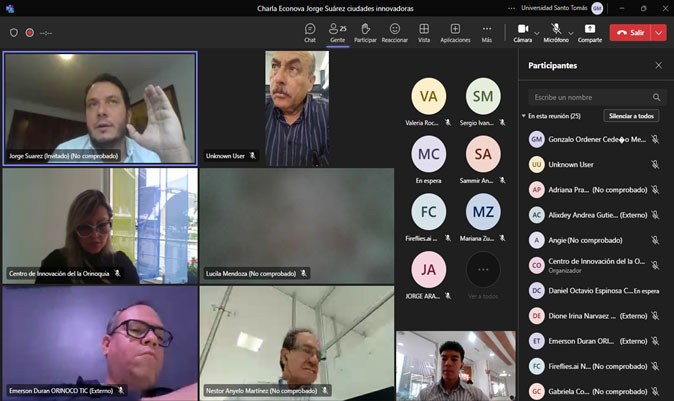This screenshot has width=674, height=401.
Task: Open the dropdown arrow beside Salir
Action: (x=658, y=32)
